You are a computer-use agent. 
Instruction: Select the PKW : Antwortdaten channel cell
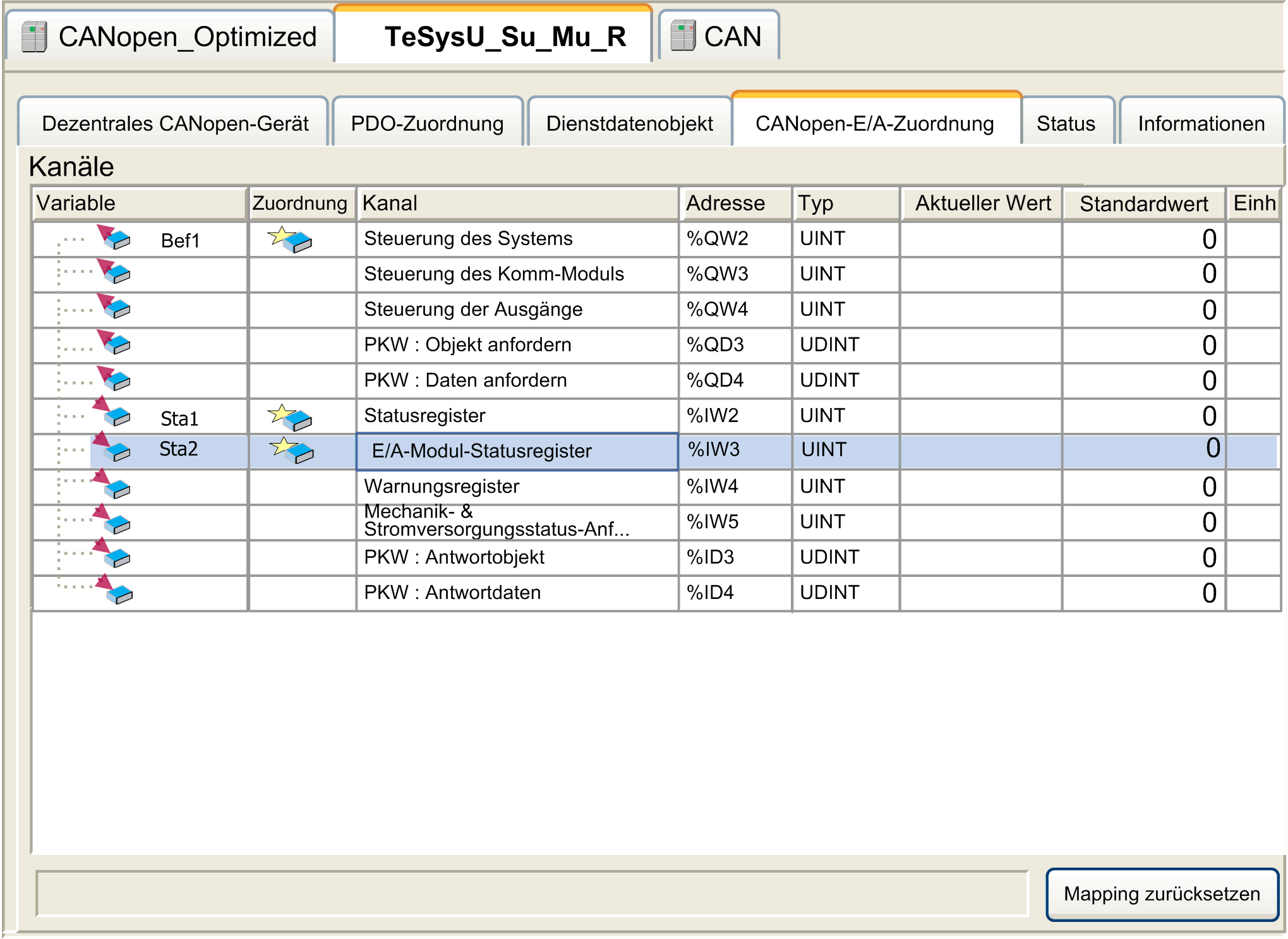pyautogui.click(x=517, y=593)
